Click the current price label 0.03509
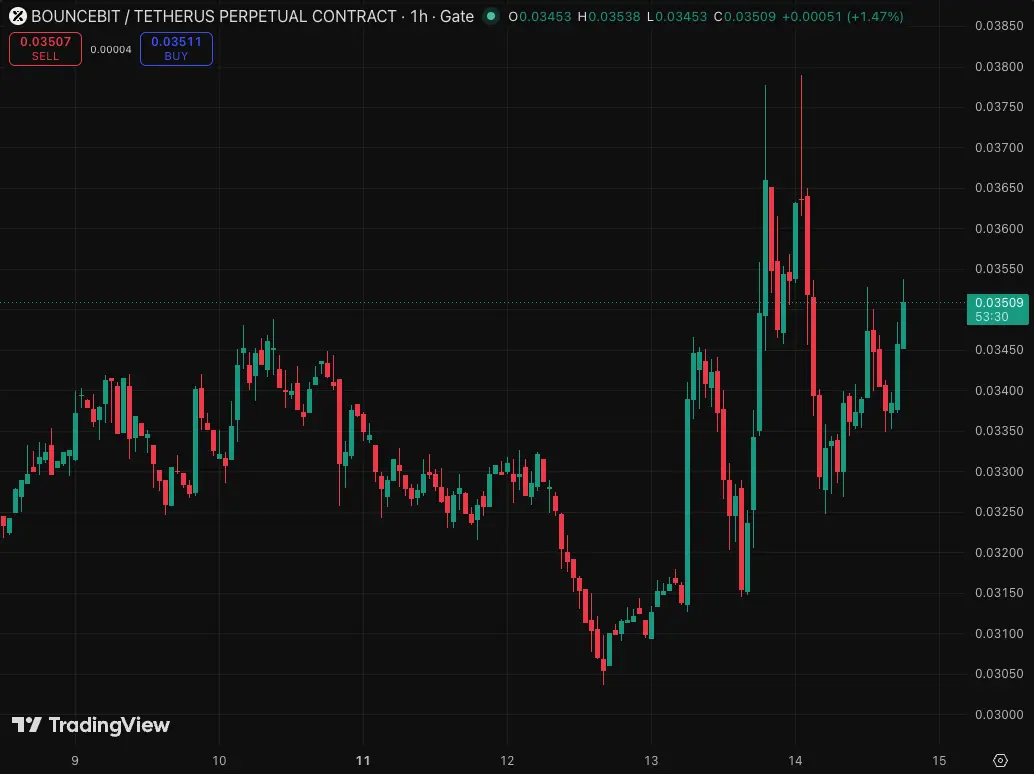 998,309
